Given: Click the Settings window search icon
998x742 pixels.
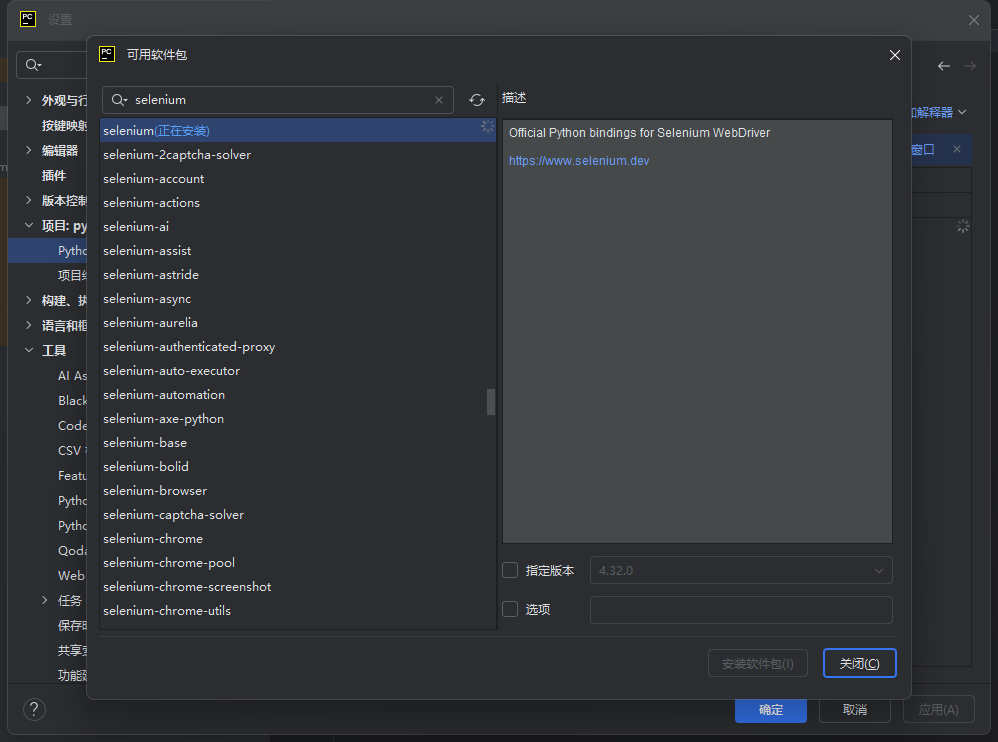Looking at the screenshot, I should click(x=33, y=65).
